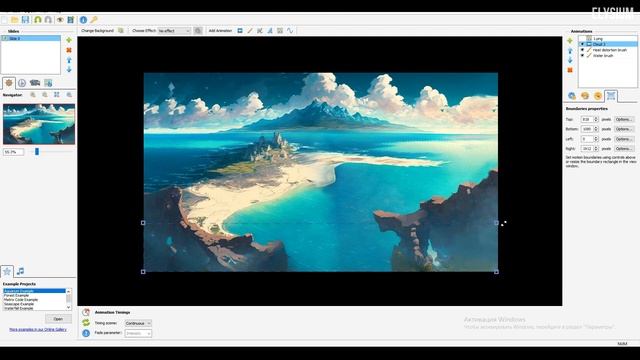This screenshot has height=360, width=640.
Task: Open the online gallery examples link
Action: [38, 329]
